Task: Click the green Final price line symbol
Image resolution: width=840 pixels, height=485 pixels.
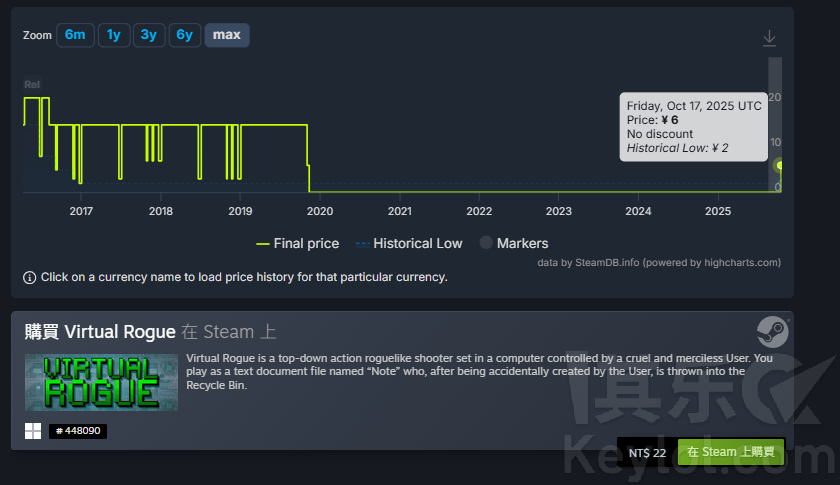Action: click(263, 243)
